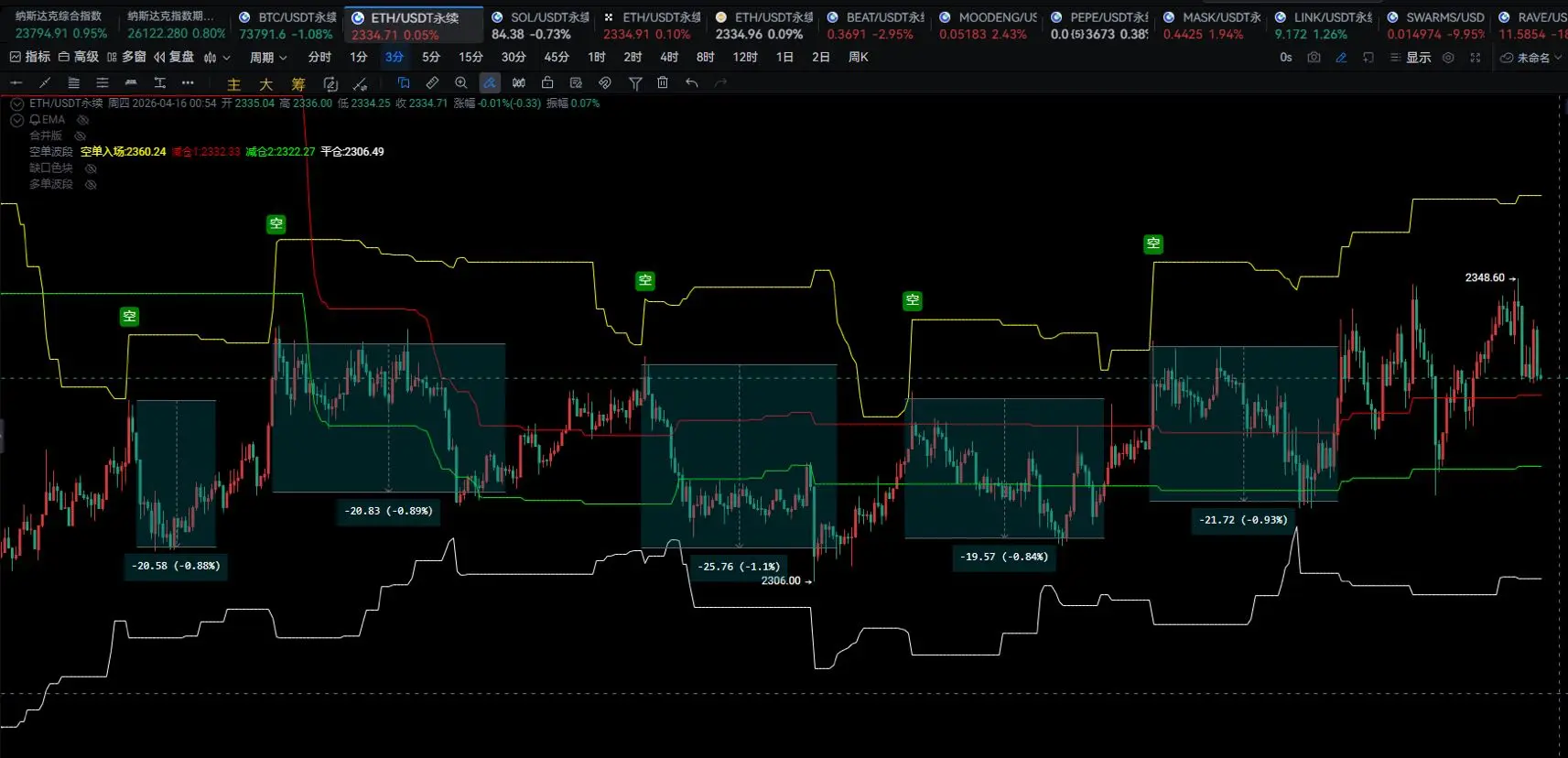This screenshot has width=1568, height=758.
Task: Open the LINK/USDT ticker tab
Action: [x=1323, y=26]
